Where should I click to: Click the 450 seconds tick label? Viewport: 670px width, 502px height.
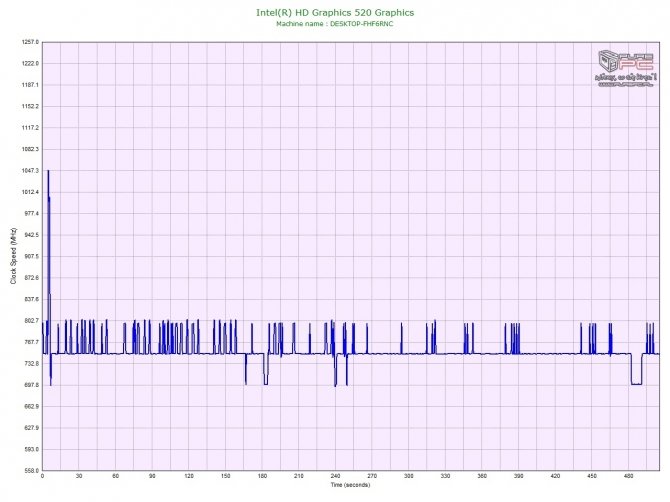592,476
